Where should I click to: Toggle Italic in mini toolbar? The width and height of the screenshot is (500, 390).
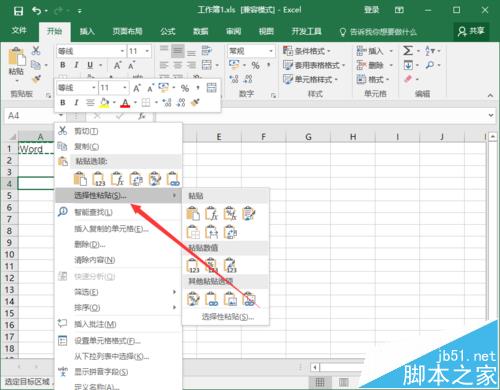(x=76, y=102)
